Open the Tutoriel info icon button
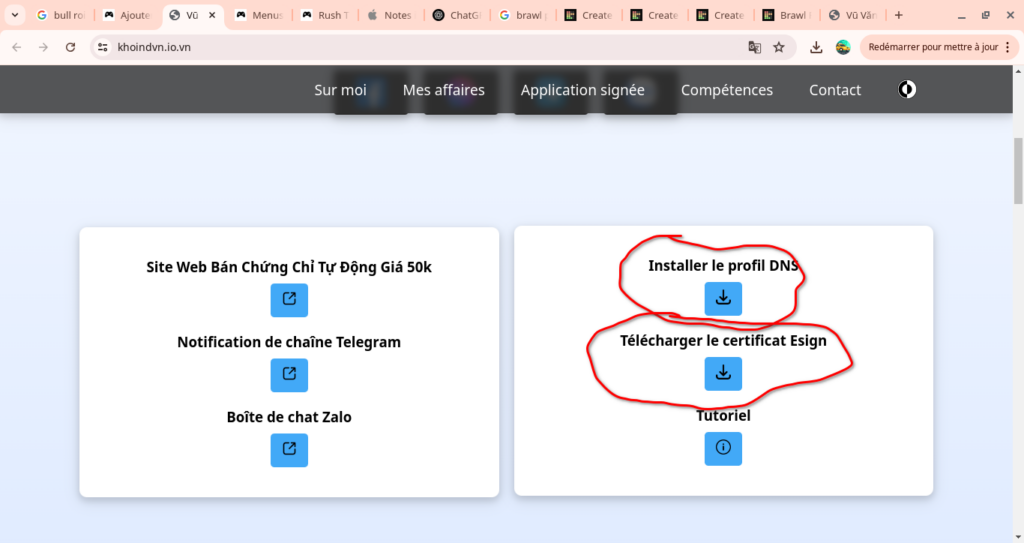 pyautogui.click(x=723, y=448)
